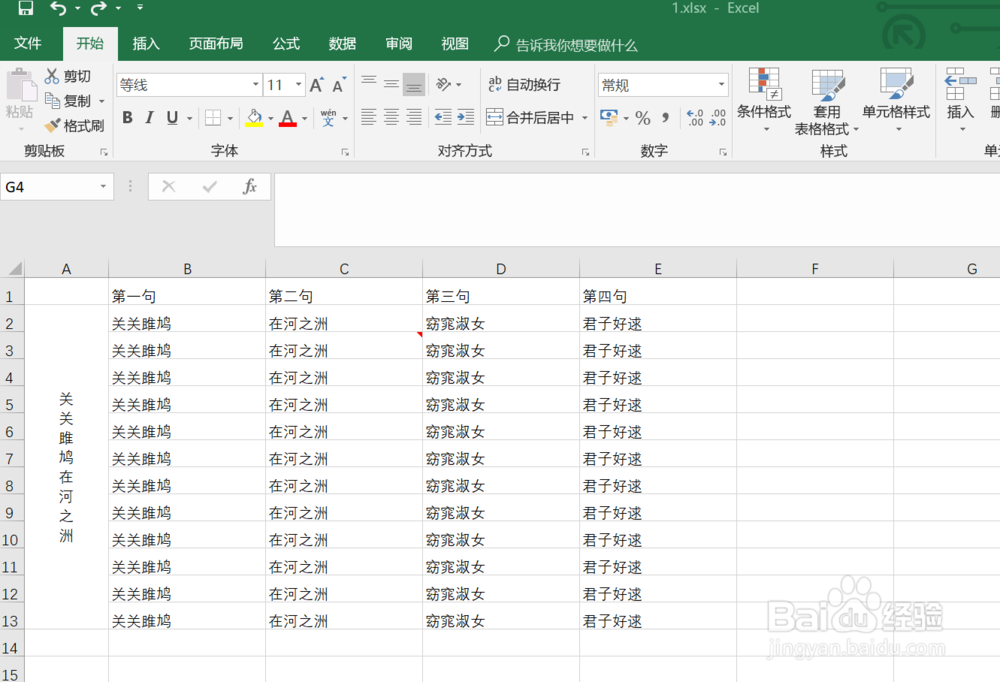This screenshot has height=682, width=1000.
Task: Click the insert function fx icon
Action: 250,186
